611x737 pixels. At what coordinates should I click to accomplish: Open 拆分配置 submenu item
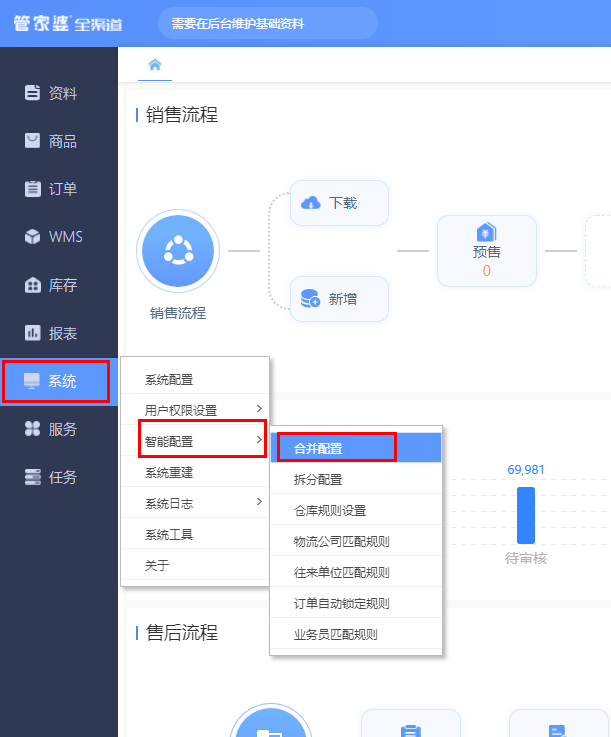[356, 479]
